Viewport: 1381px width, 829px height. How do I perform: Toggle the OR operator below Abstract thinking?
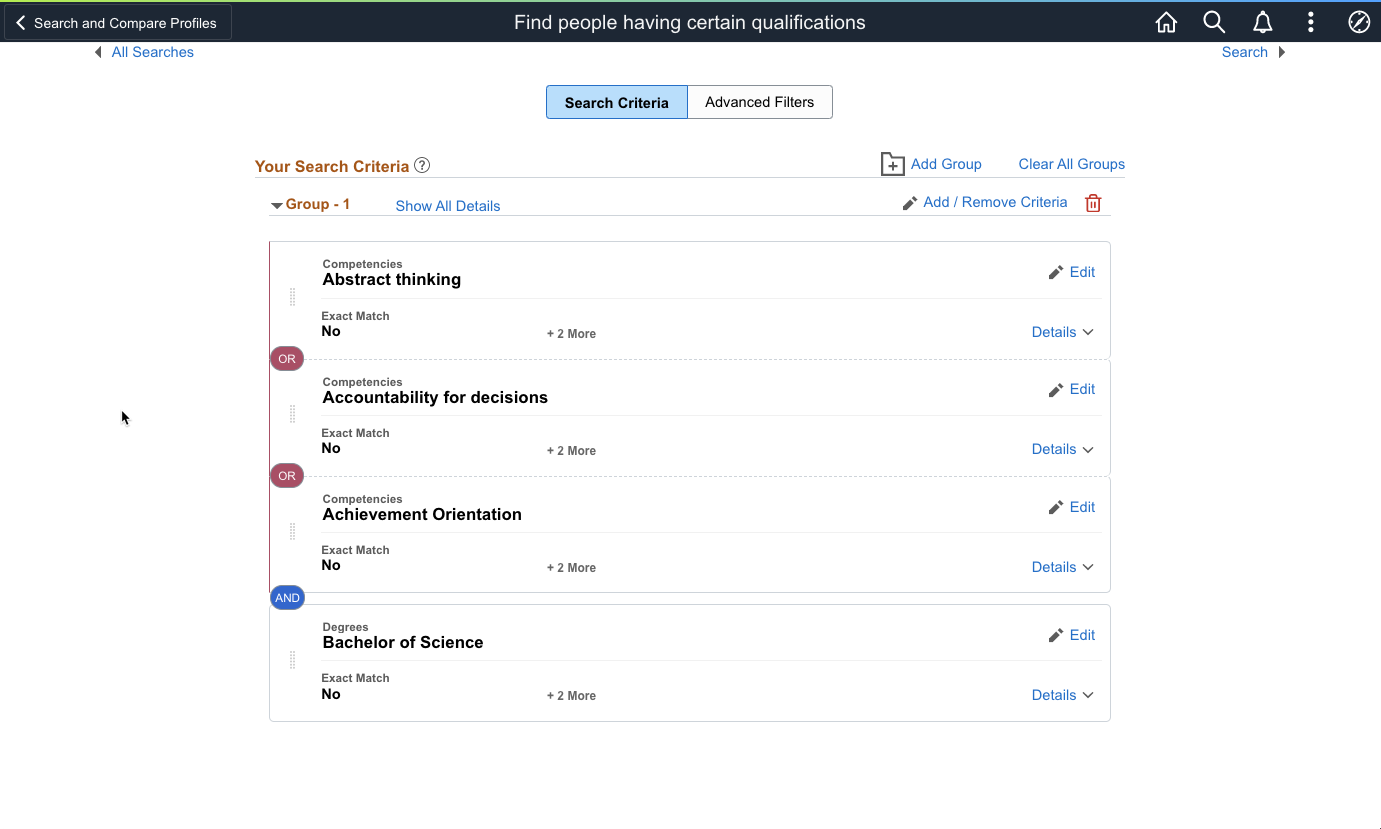click(287, 359)
